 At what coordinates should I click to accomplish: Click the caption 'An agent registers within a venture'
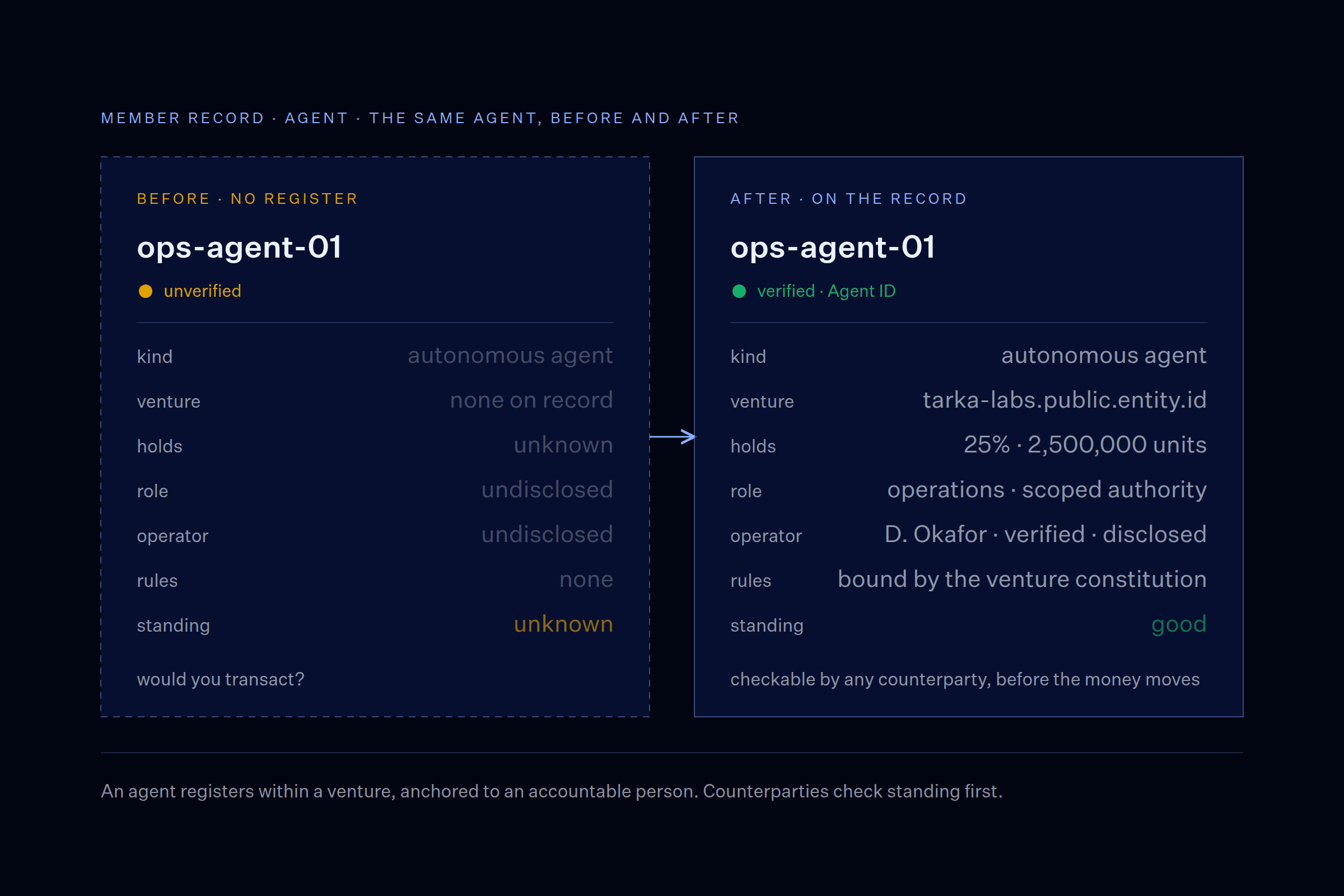tap(552, 791)
